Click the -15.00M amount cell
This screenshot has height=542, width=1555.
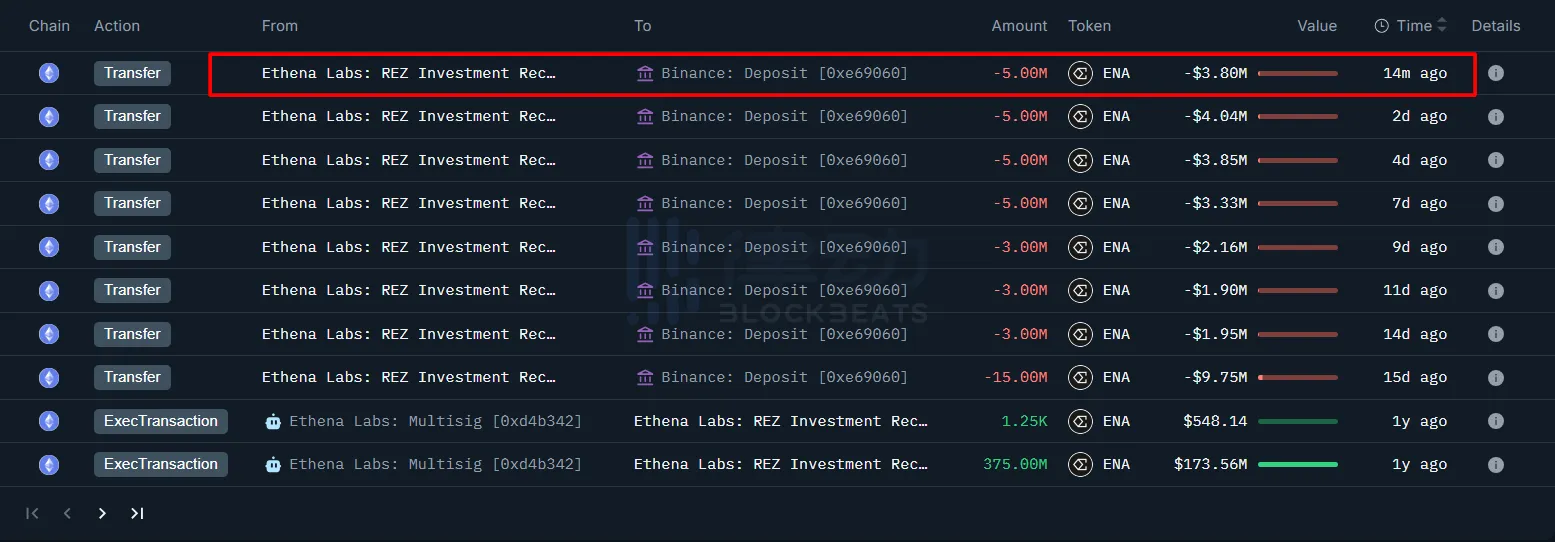pyautogui.click(x=1015, y=378)
